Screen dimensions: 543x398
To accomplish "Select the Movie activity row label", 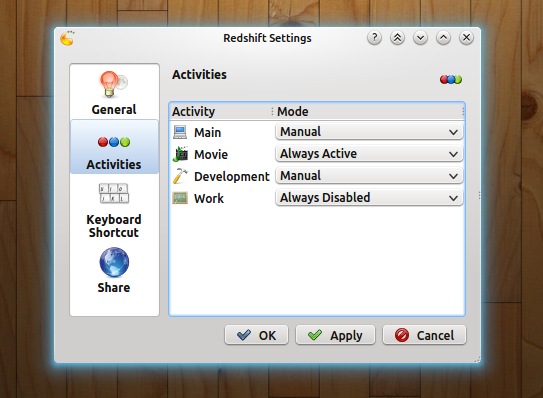I will point(211,154).
